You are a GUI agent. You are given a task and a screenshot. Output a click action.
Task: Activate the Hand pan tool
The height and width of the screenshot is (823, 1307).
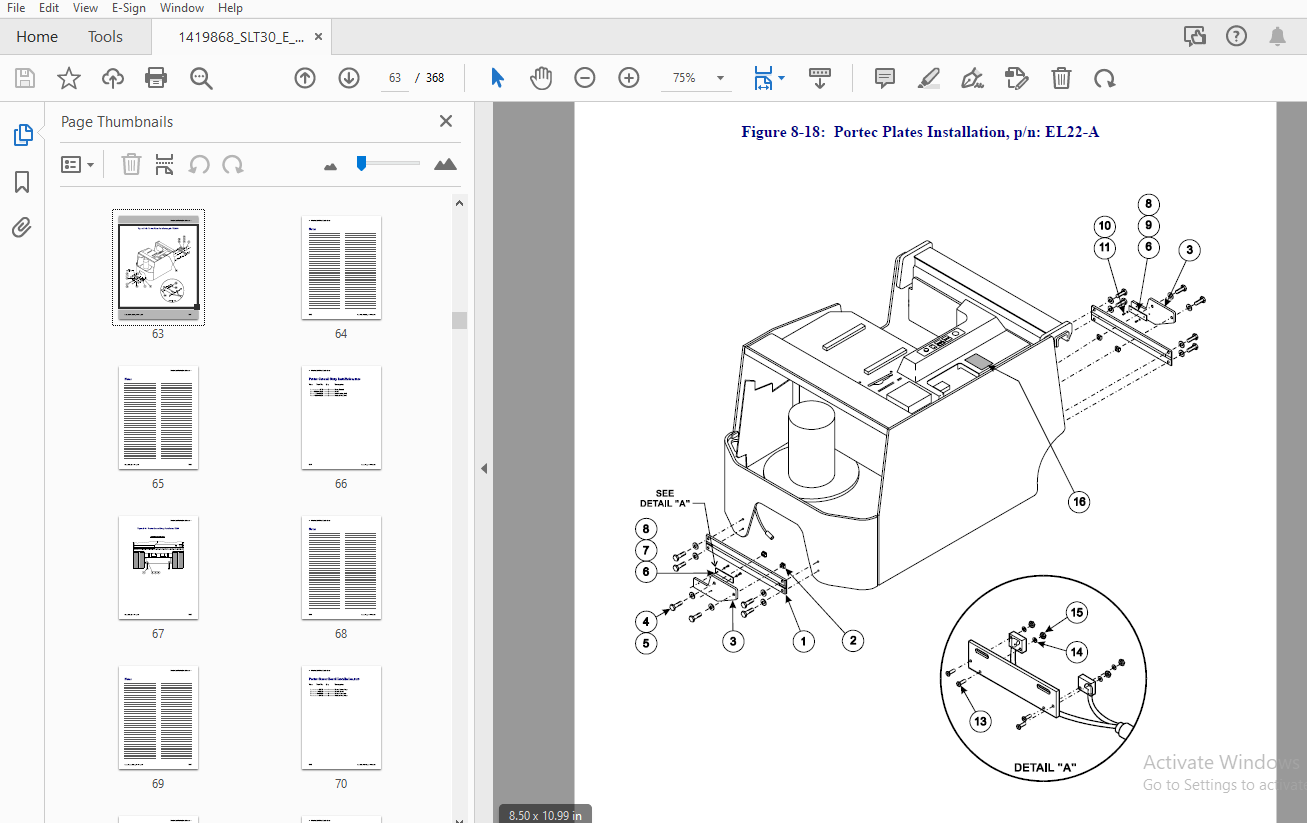541,78
